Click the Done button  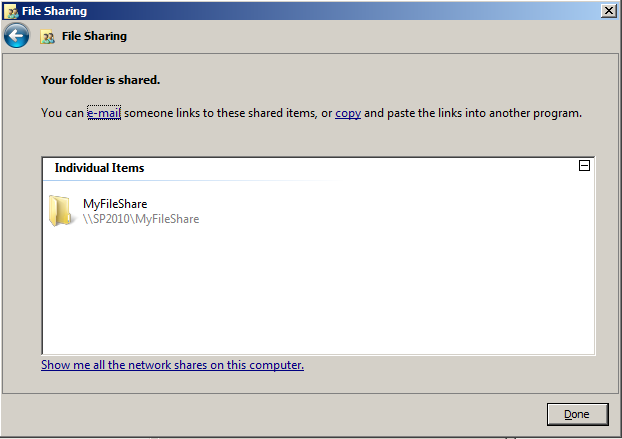[x=577, y=414]
